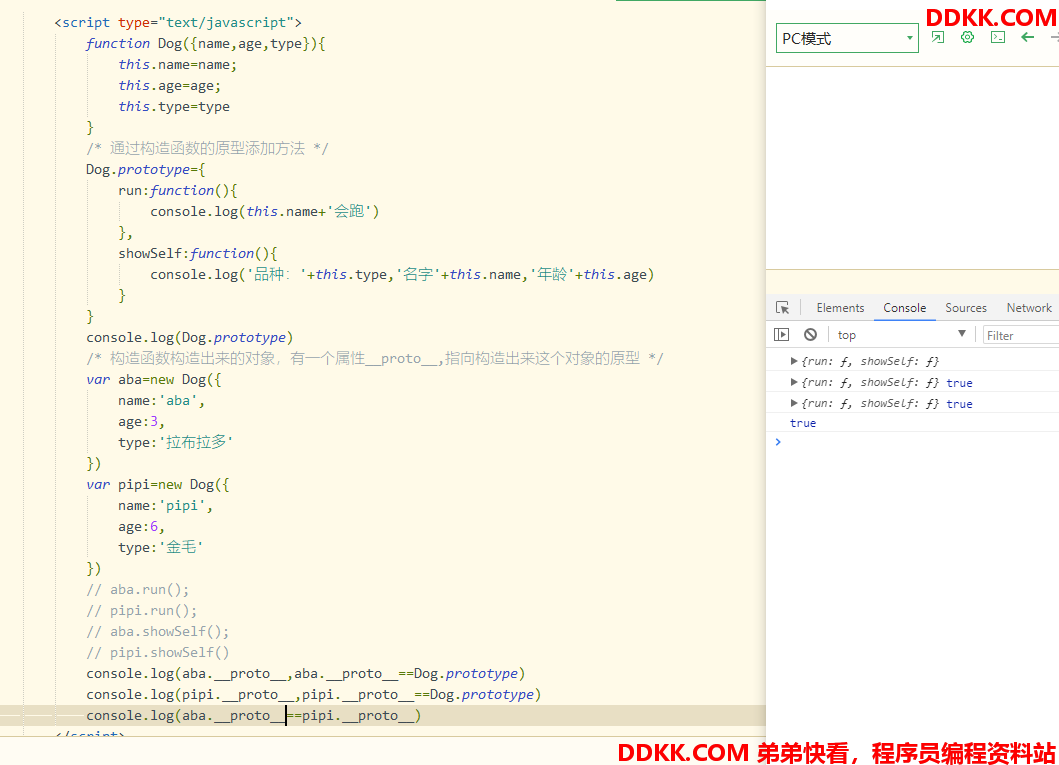The width and height of the screenshot is (1059, 765).
Task: Click the Dog.prototype={ line
Action: pos(145,169)
